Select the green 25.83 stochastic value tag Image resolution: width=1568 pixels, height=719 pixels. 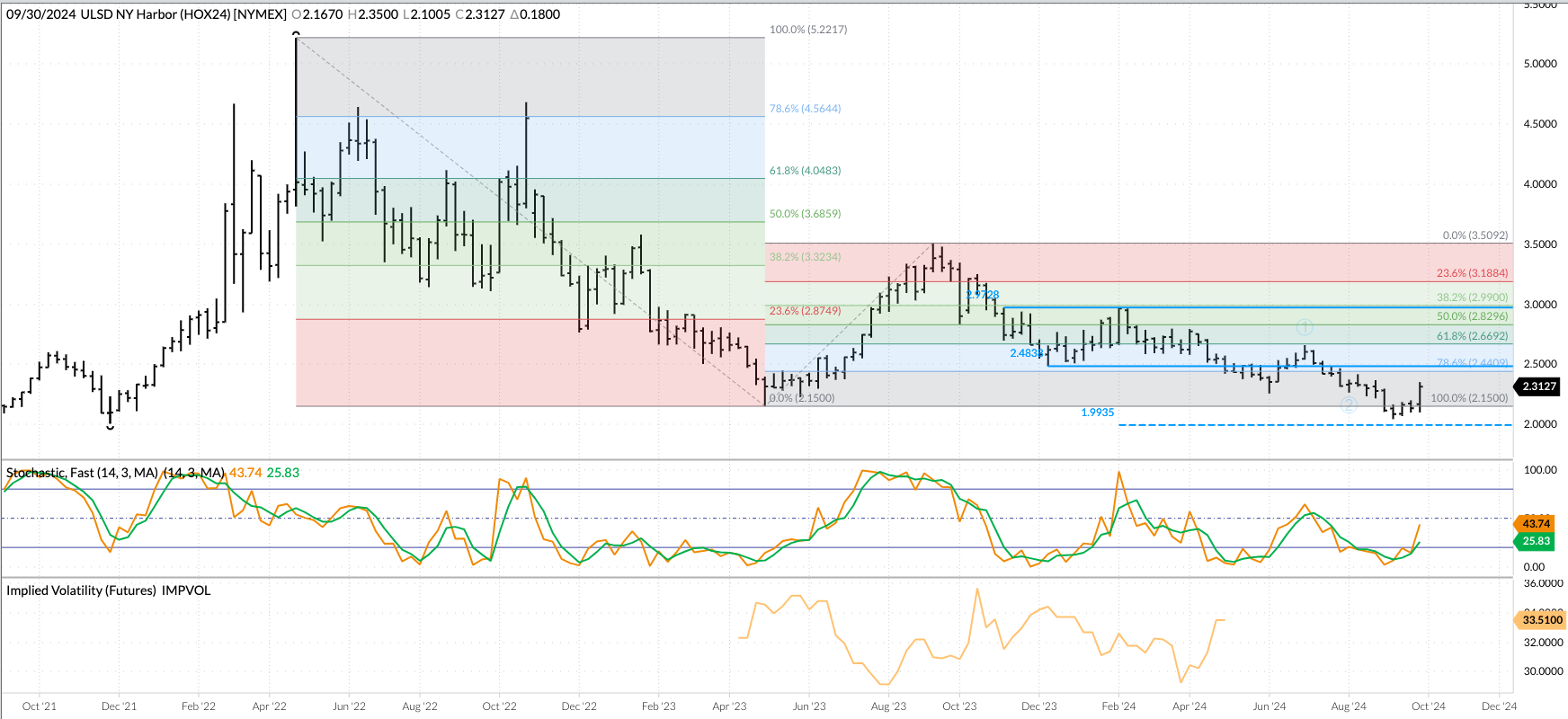(x=1537, y=541)
